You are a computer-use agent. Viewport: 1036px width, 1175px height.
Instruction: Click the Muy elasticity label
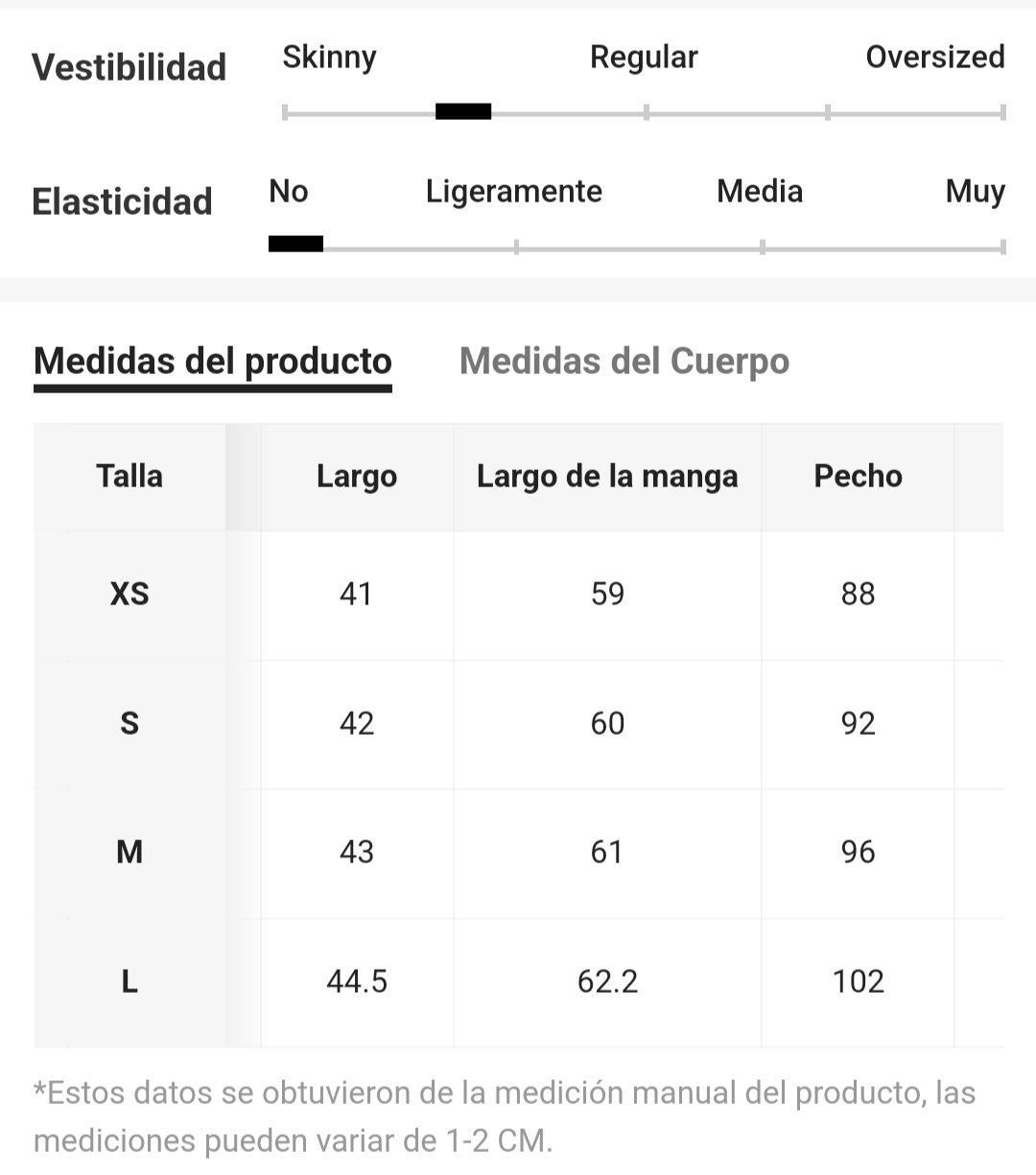pos(975,192)
